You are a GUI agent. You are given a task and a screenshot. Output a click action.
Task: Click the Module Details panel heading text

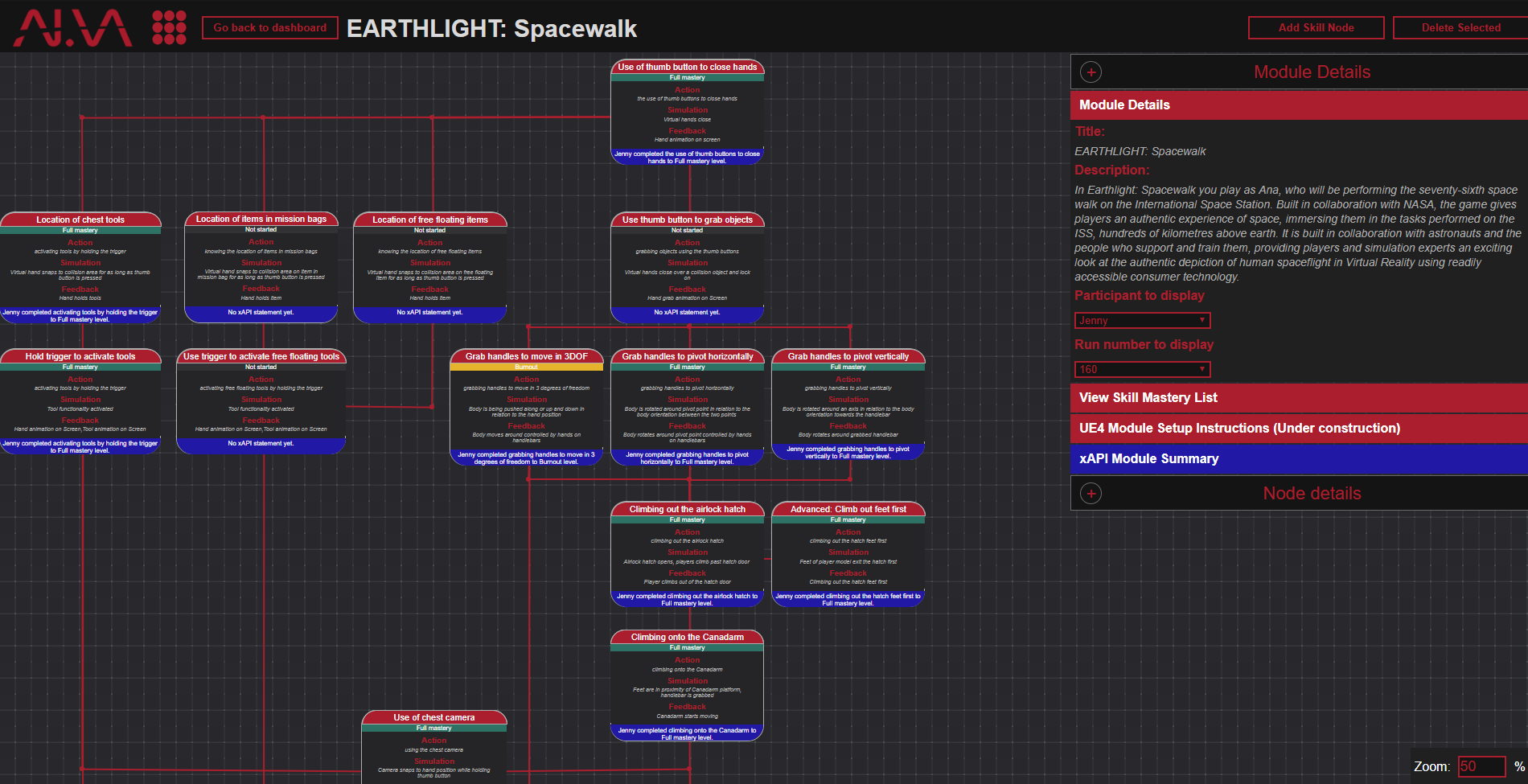[x=1312, y=72]
